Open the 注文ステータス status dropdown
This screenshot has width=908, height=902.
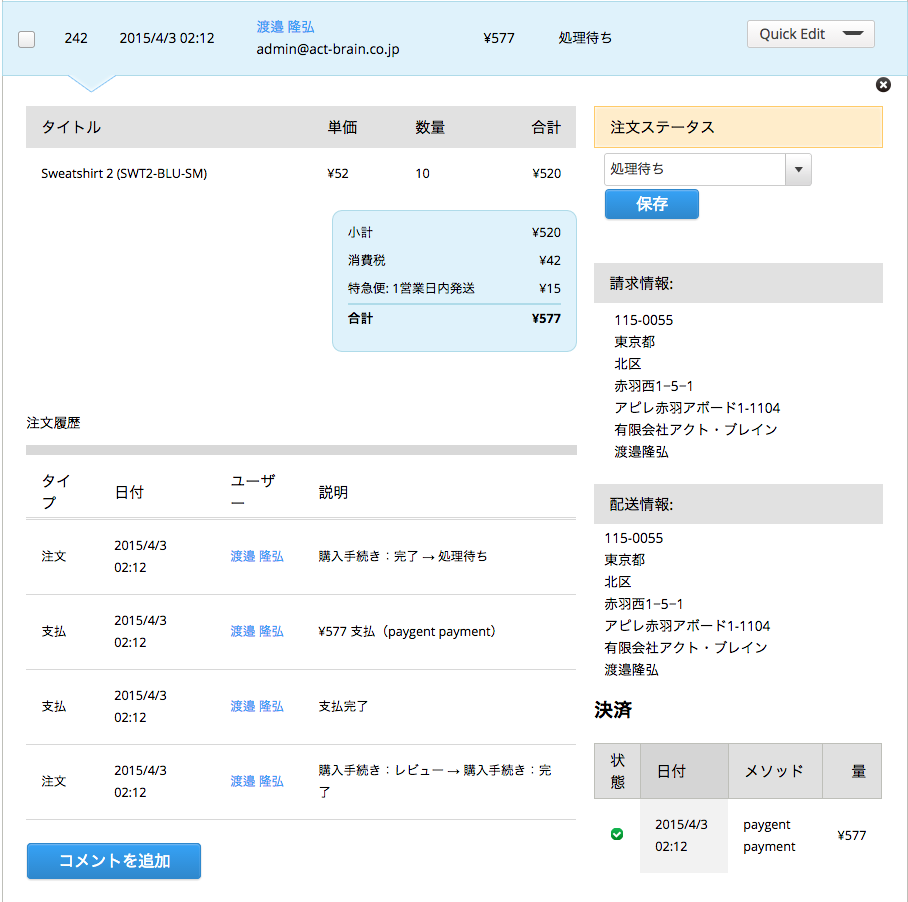click(707, 170)
